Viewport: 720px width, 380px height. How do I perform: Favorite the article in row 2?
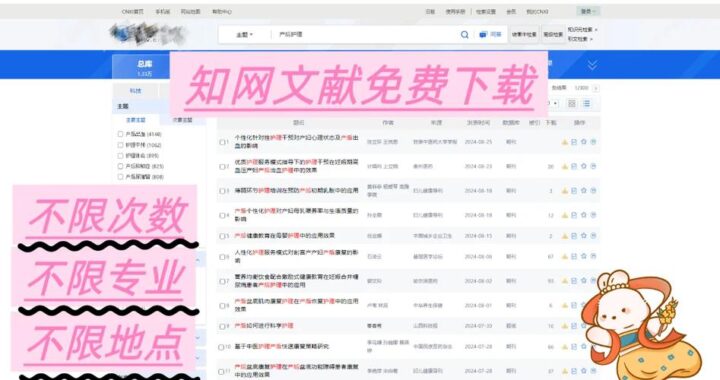point(584,166)
